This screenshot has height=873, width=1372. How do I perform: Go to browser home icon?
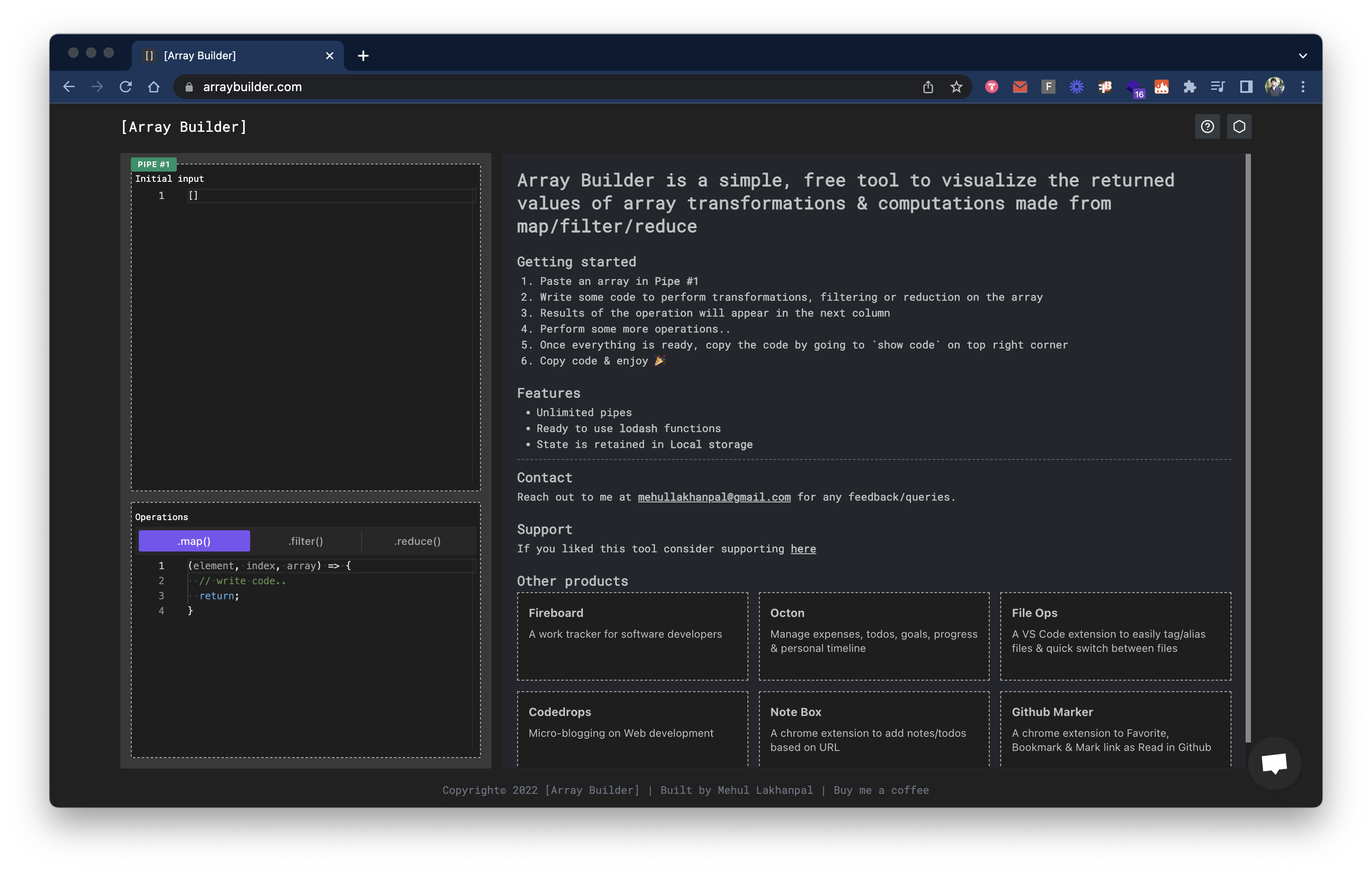(x=154, y=87)
